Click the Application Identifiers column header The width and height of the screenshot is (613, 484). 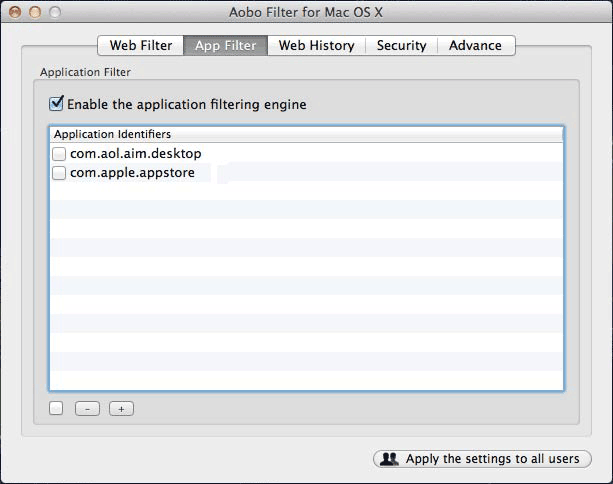pyautogui.click(x=306, y=134)
